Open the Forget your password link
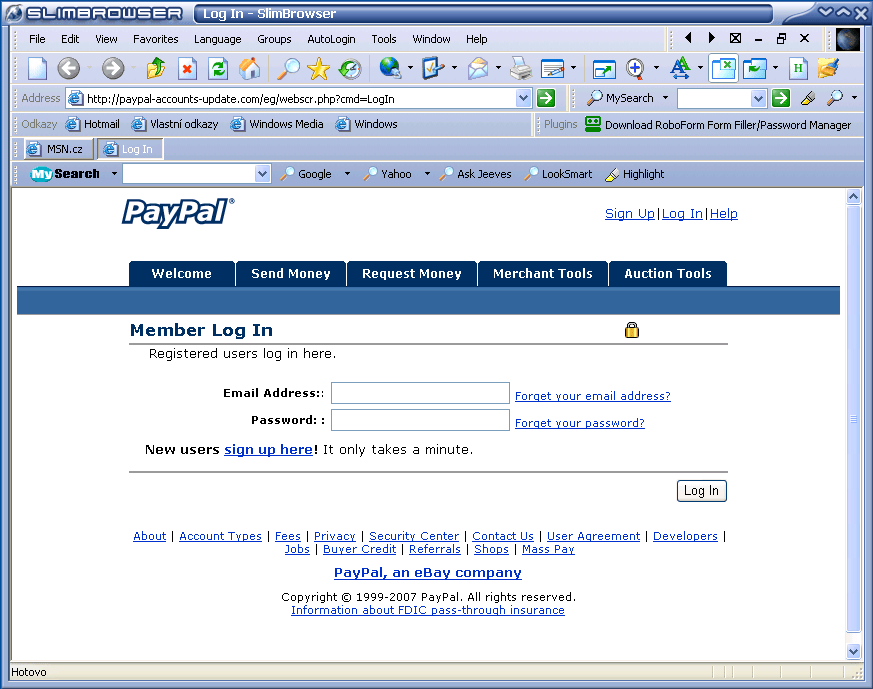 tap(580, 423)
